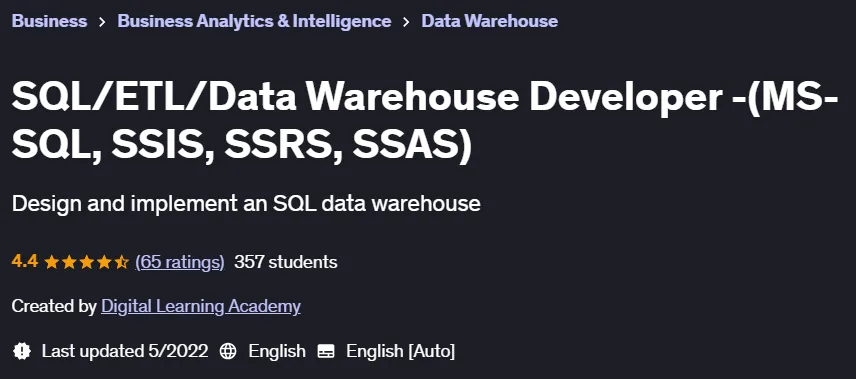Image resolution: width=856 pixels, height=379 pixels.
Task: Click the second rating star
Action: tap(69, 262)
